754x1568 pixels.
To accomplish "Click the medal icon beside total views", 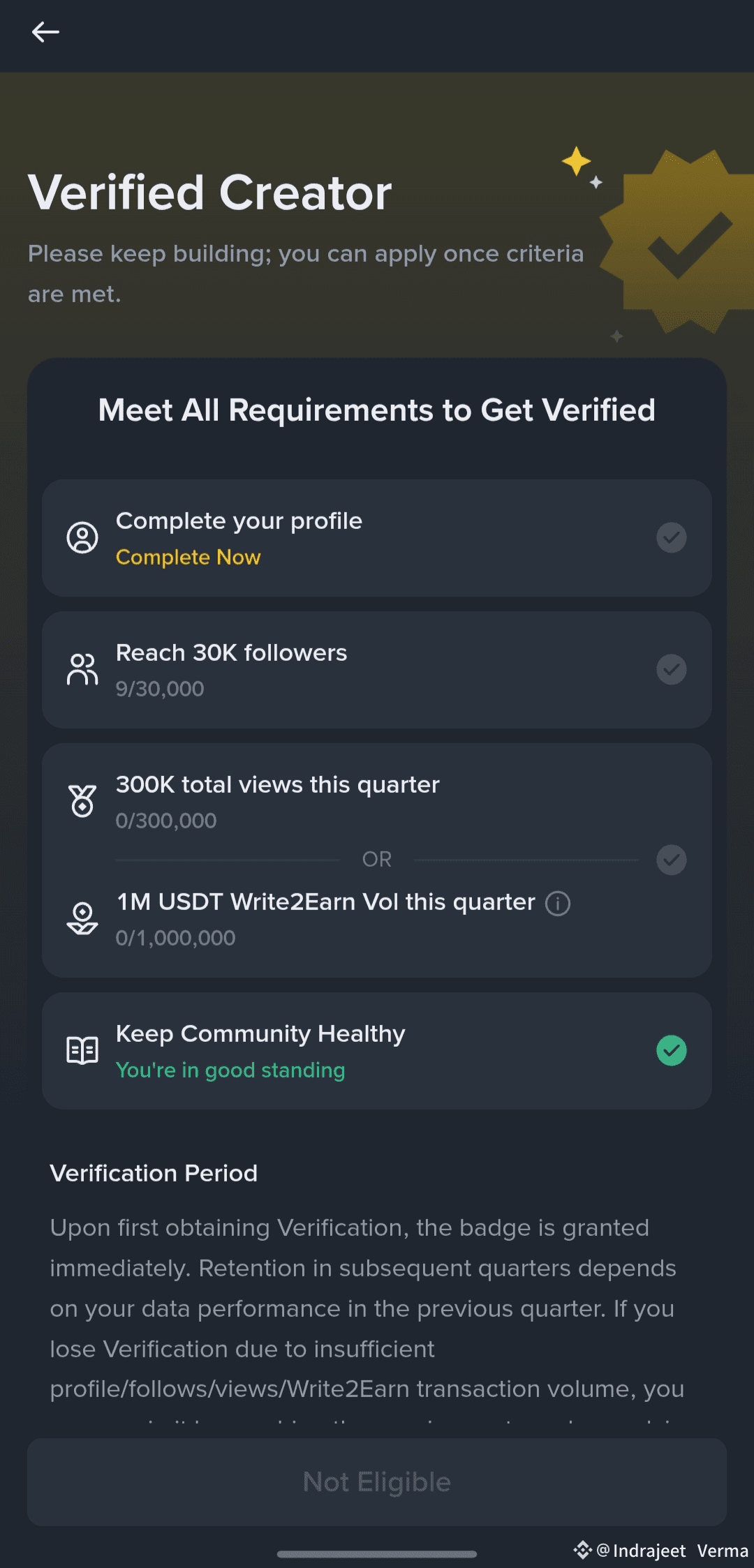I will pyautogui.click(x=82, y=801).
